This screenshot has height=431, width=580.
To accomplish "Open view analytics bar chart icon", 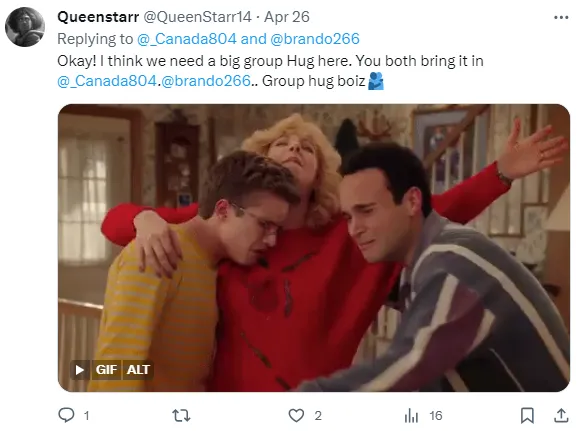I will 411,415.
